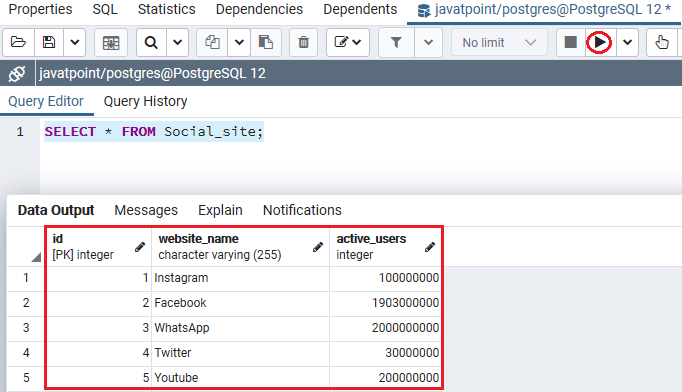Click the Save File floppy icon
The height and width of the screenshot is (392, 682).
[49, 42]
